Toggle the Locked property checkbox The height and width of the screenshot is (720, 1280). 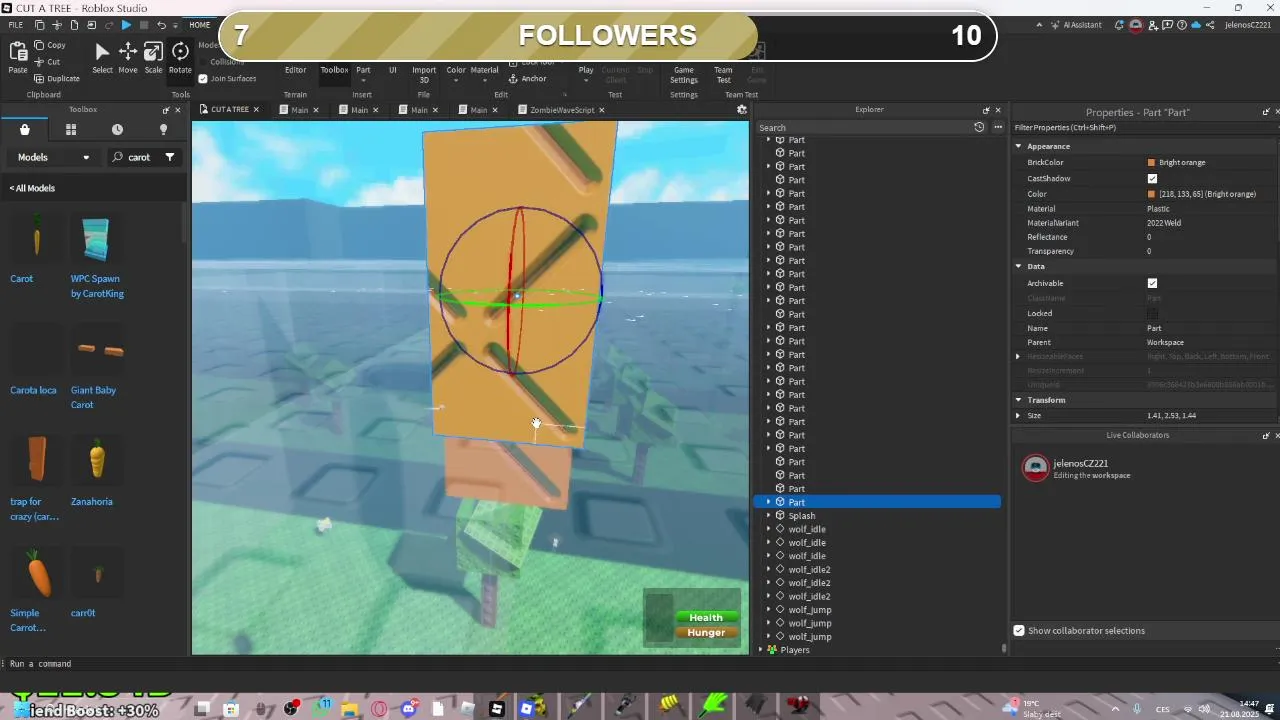click(x=1152, y=314)
